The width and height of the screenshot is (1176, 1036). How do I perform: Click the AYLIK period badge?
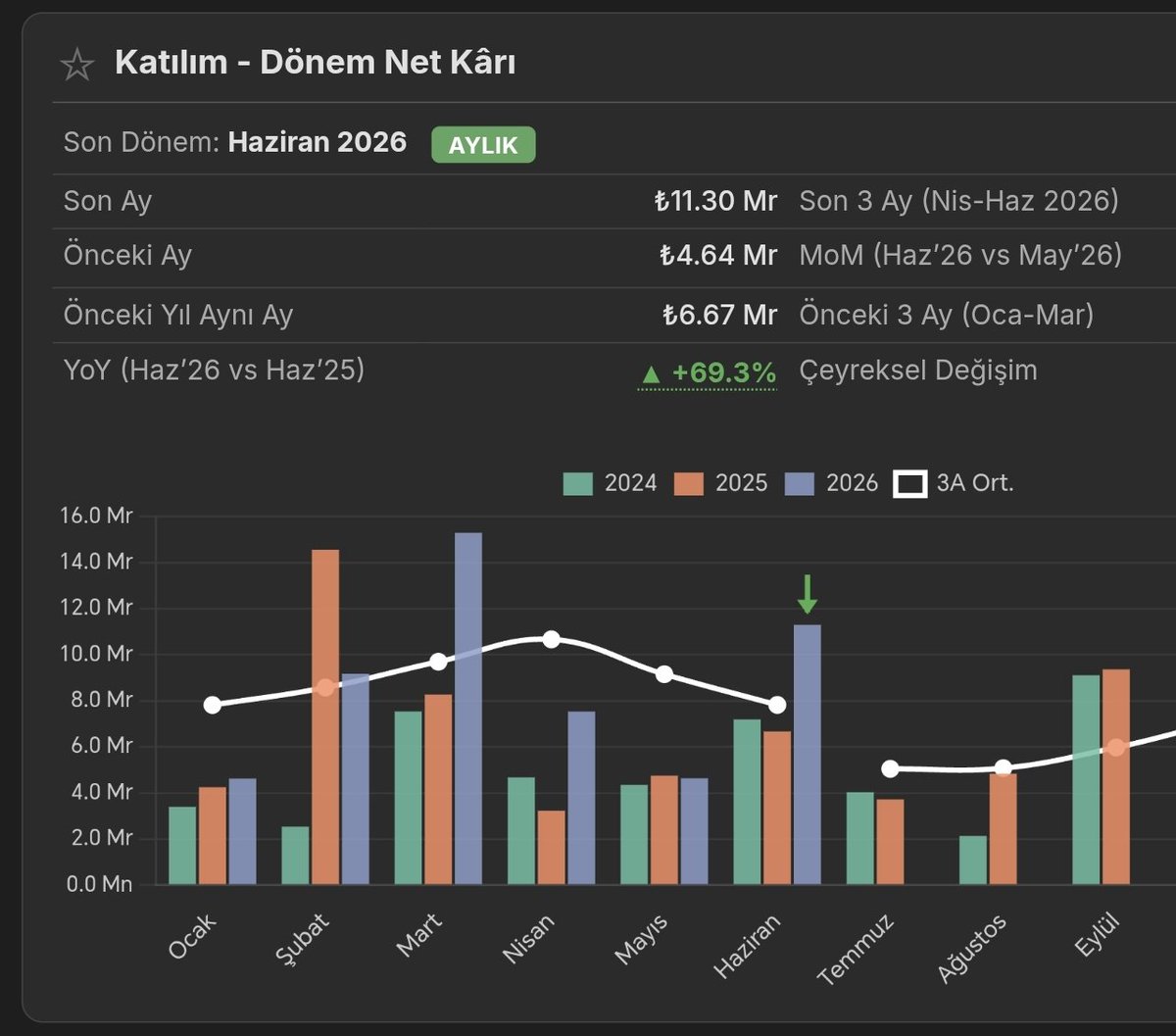(483, 145)
